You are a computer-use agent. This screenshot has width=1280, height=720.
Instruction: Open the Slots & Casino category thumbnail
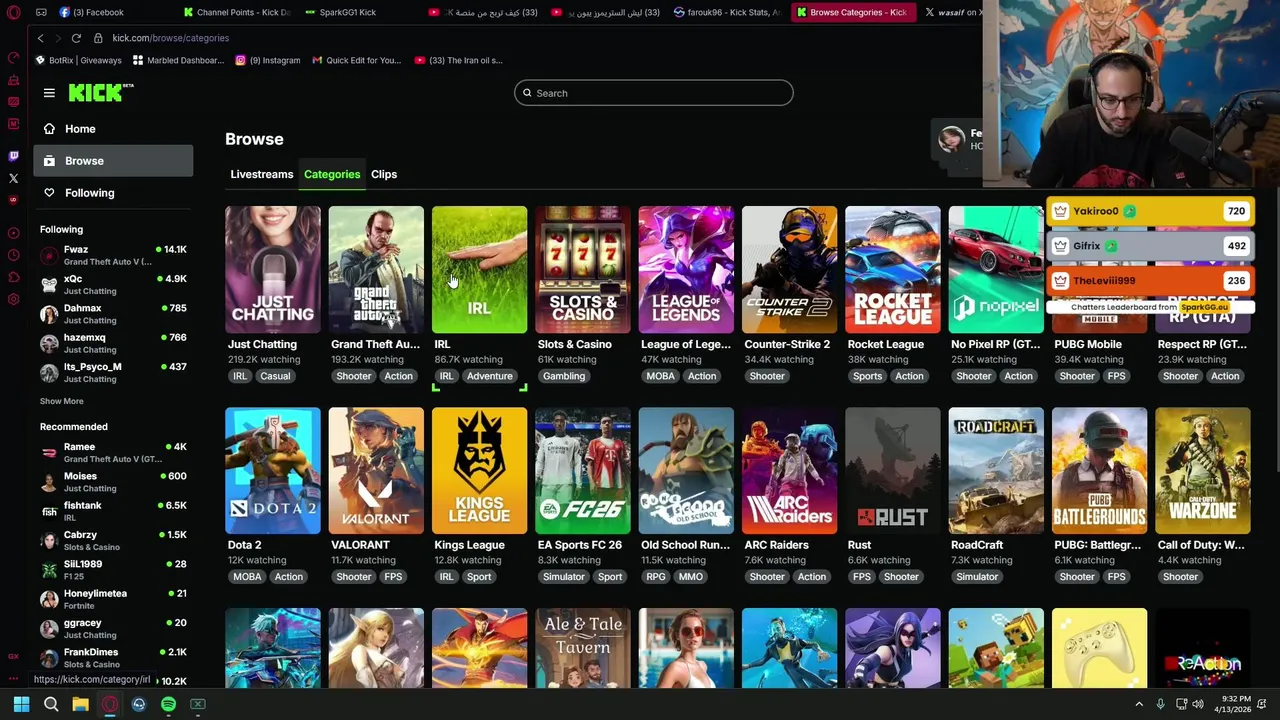(583, 270)
